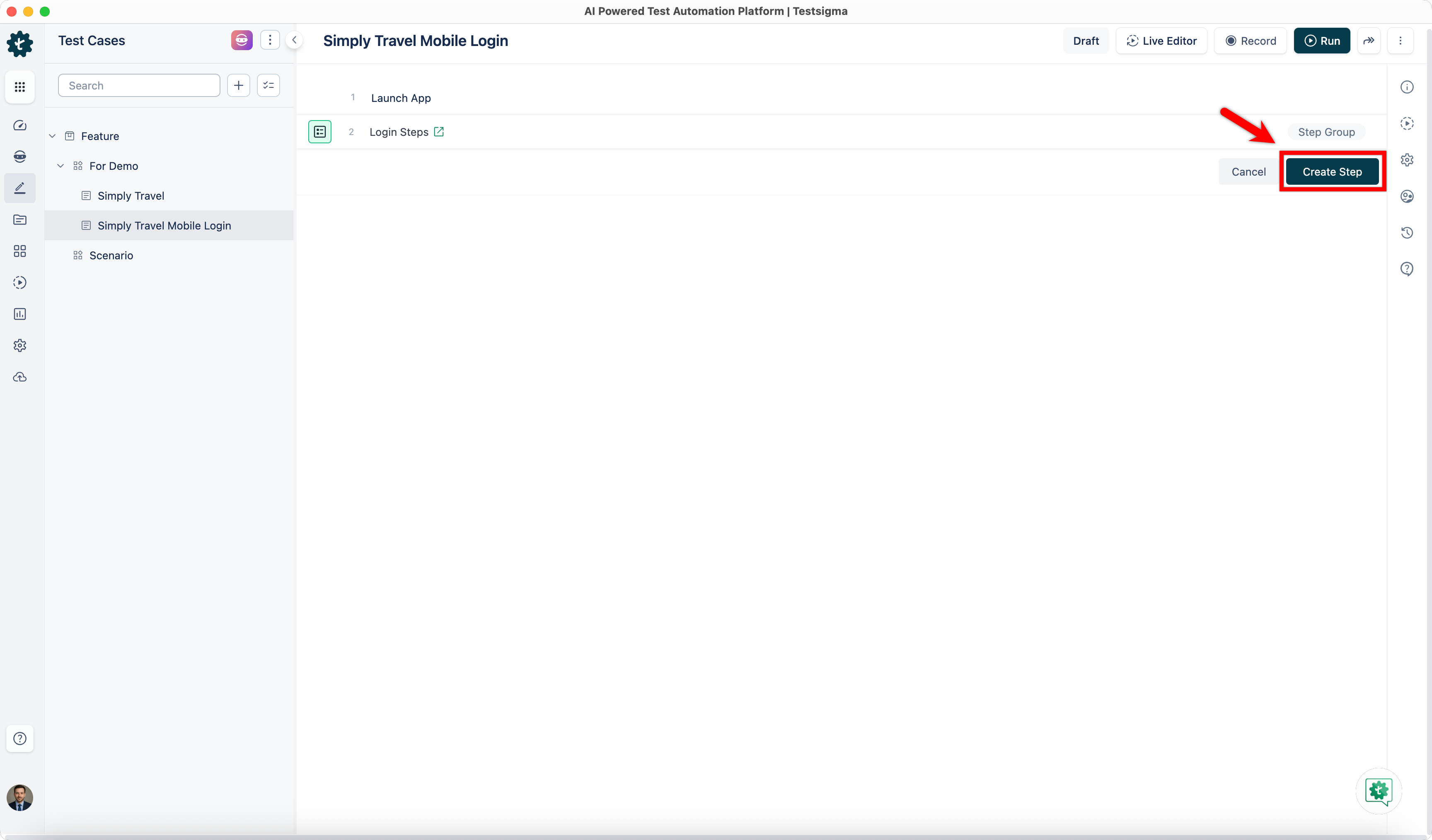This screenshot has height=840, width=1432.
Task: Open the apps grid launcher icon
Action: click(20, 87)
